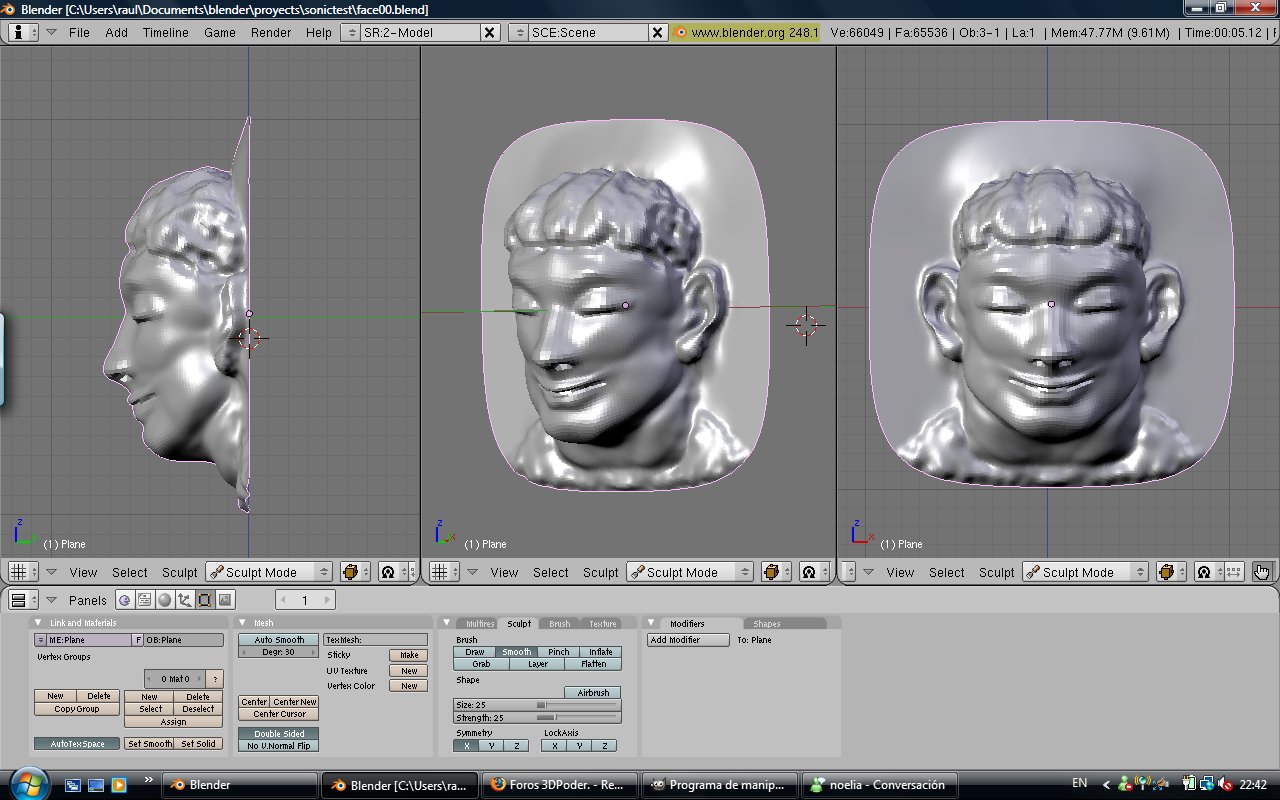Click Make button next to Sticky
This screenshot has width=1280, height=800.
pos(409,655)
